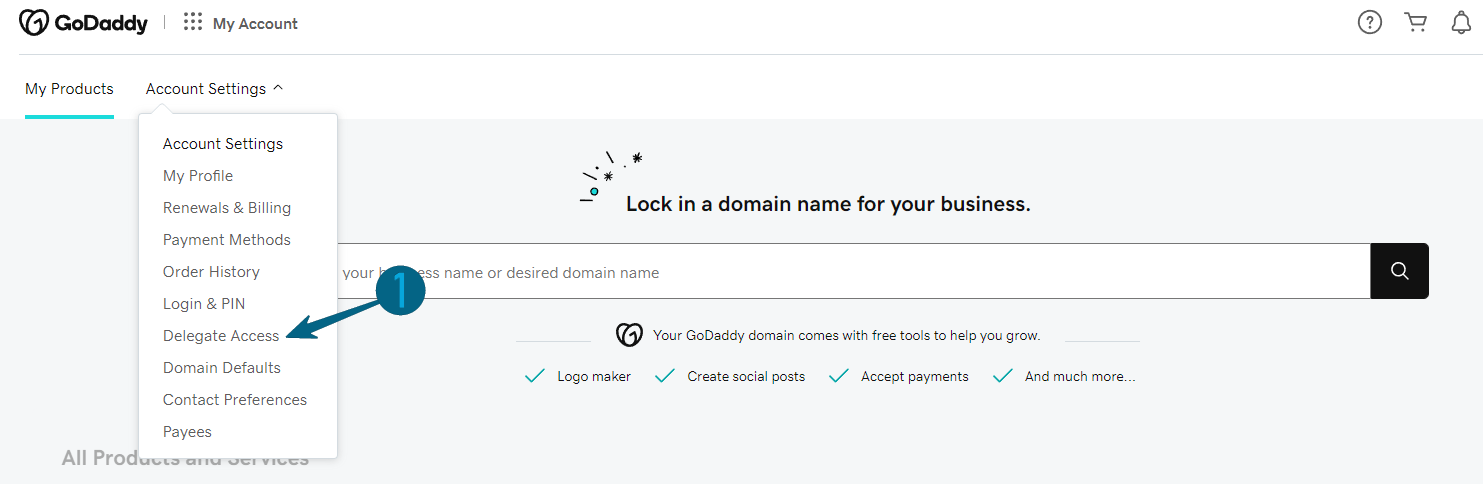Choose Delegate Access in the menu

pos(221,336)
